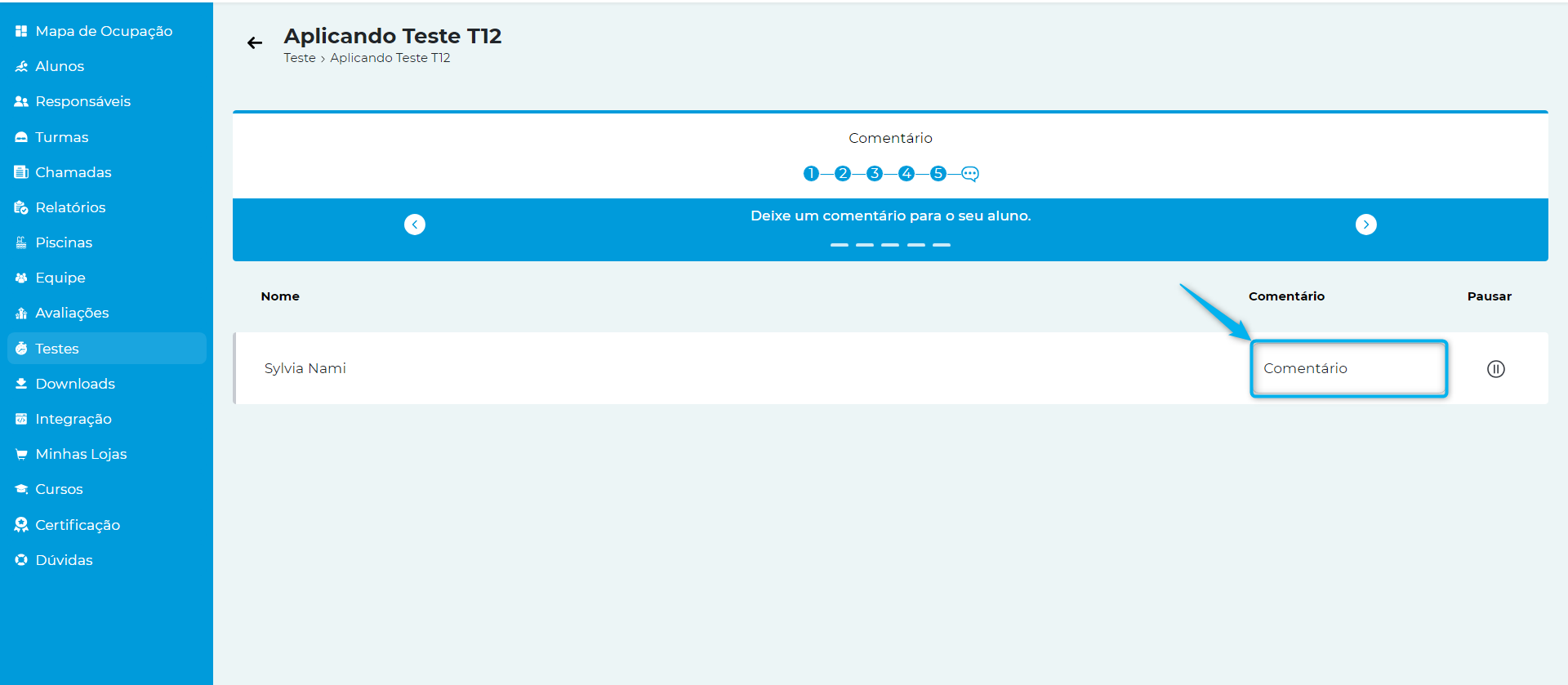The width and height of the screenshot is (1568, 685).
Task: Jump to step 4 in the stepper
Action: (906, 173)
